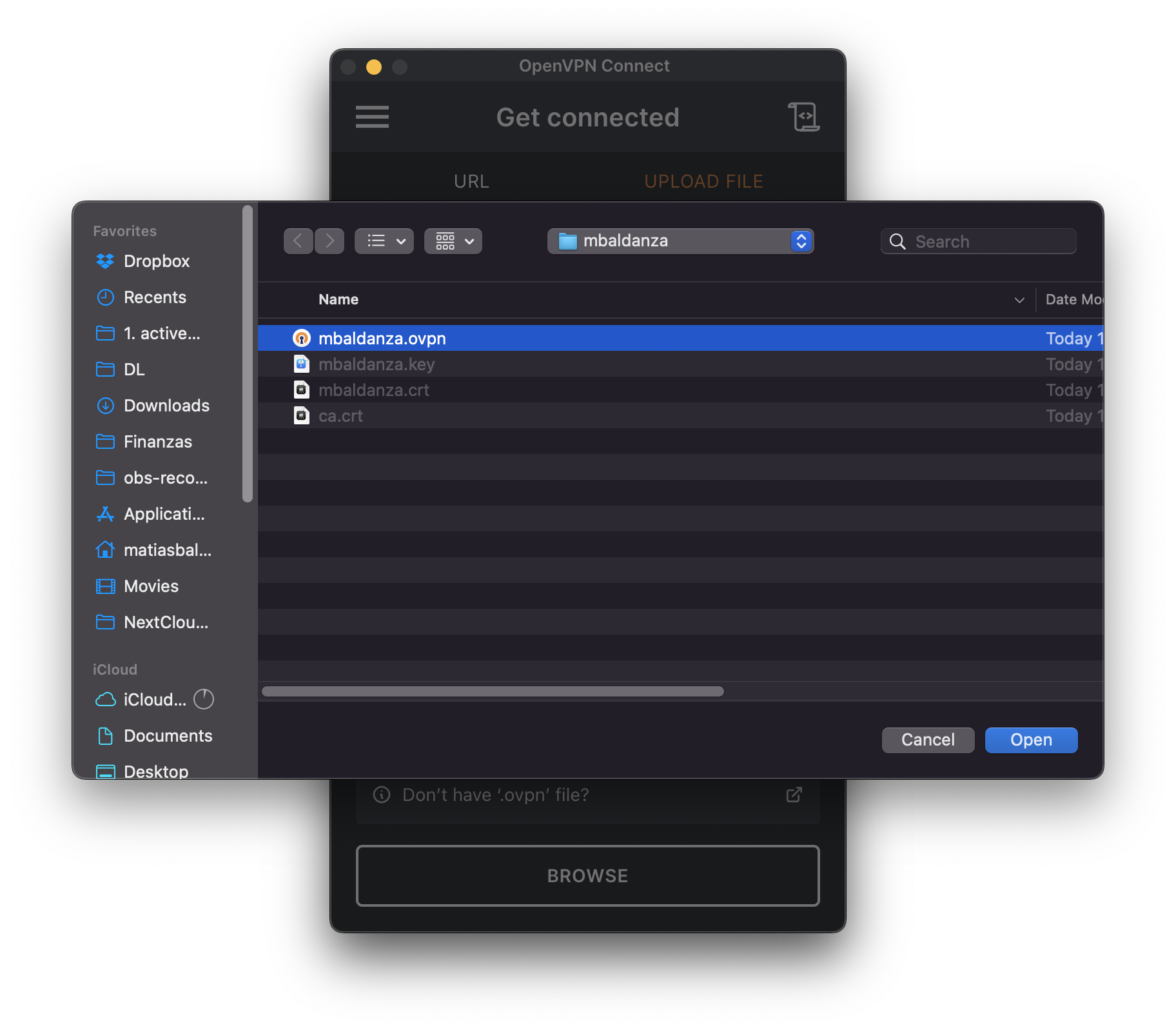Go forward in the file dialog

pos(329,241)
